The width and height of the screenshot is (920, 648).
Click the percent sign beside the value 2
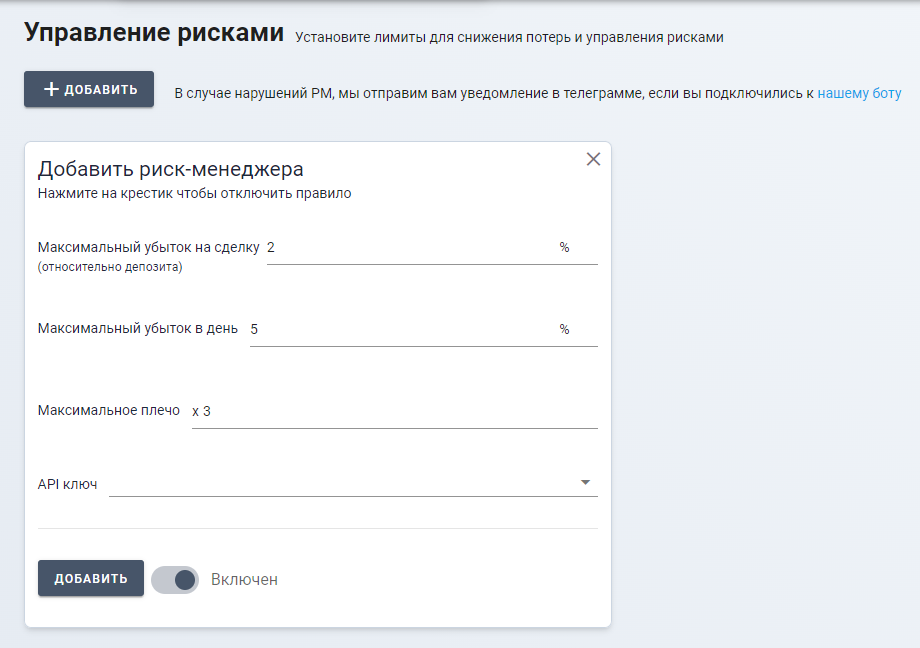point(563,245)
